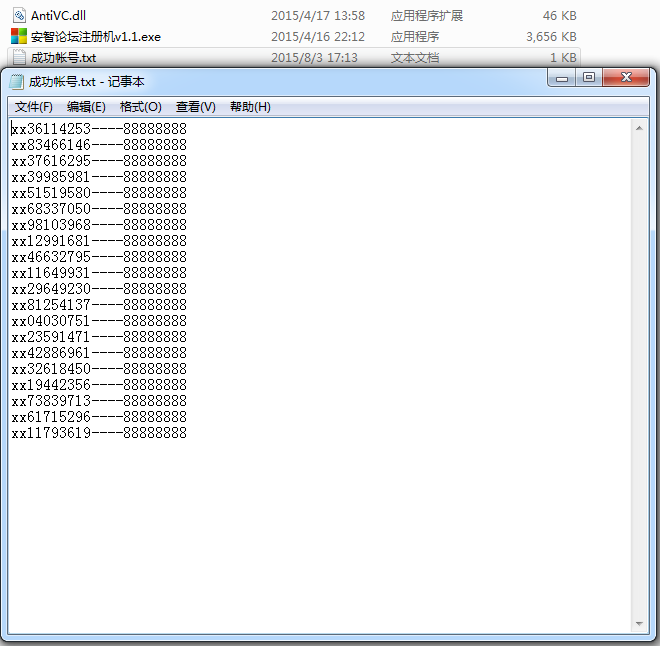The width and height of the screenshot is (660, 646).
Task: Click the date 2015/4/16 22:12 in Explorer
Action: click(318, 37)
